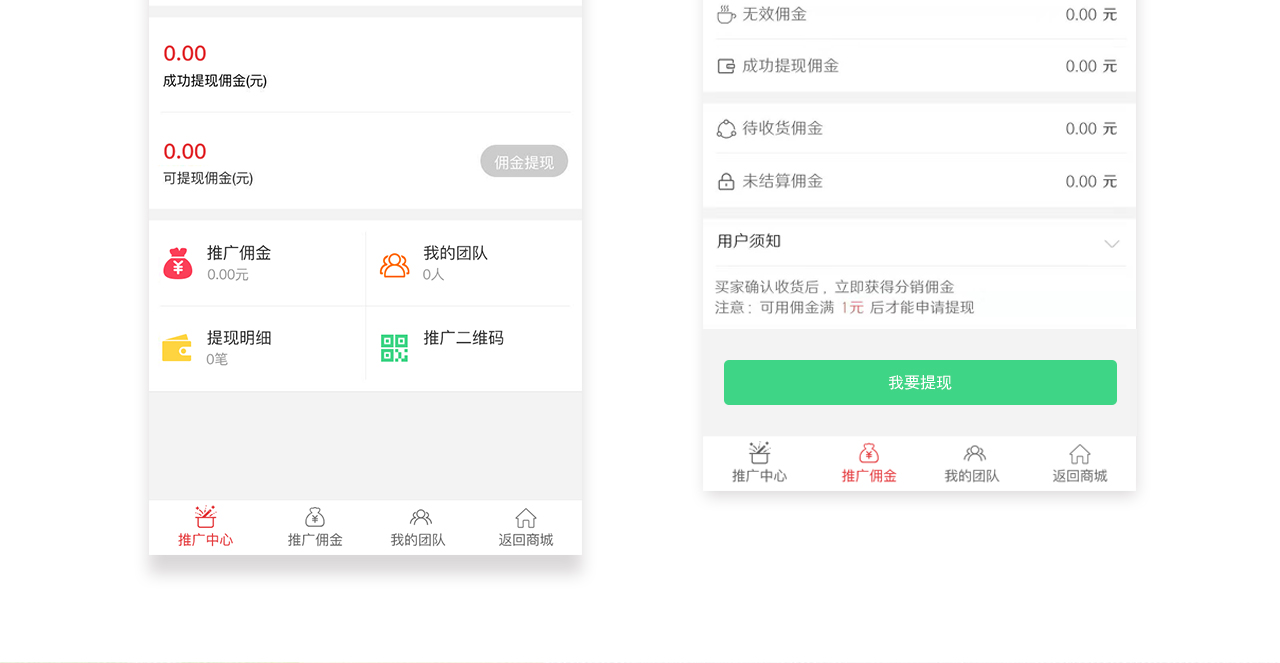Viewport: 1280px width, 663px height.
Task: Switch to 我的团队 tab in left screen
Action: tap(419, 528)
